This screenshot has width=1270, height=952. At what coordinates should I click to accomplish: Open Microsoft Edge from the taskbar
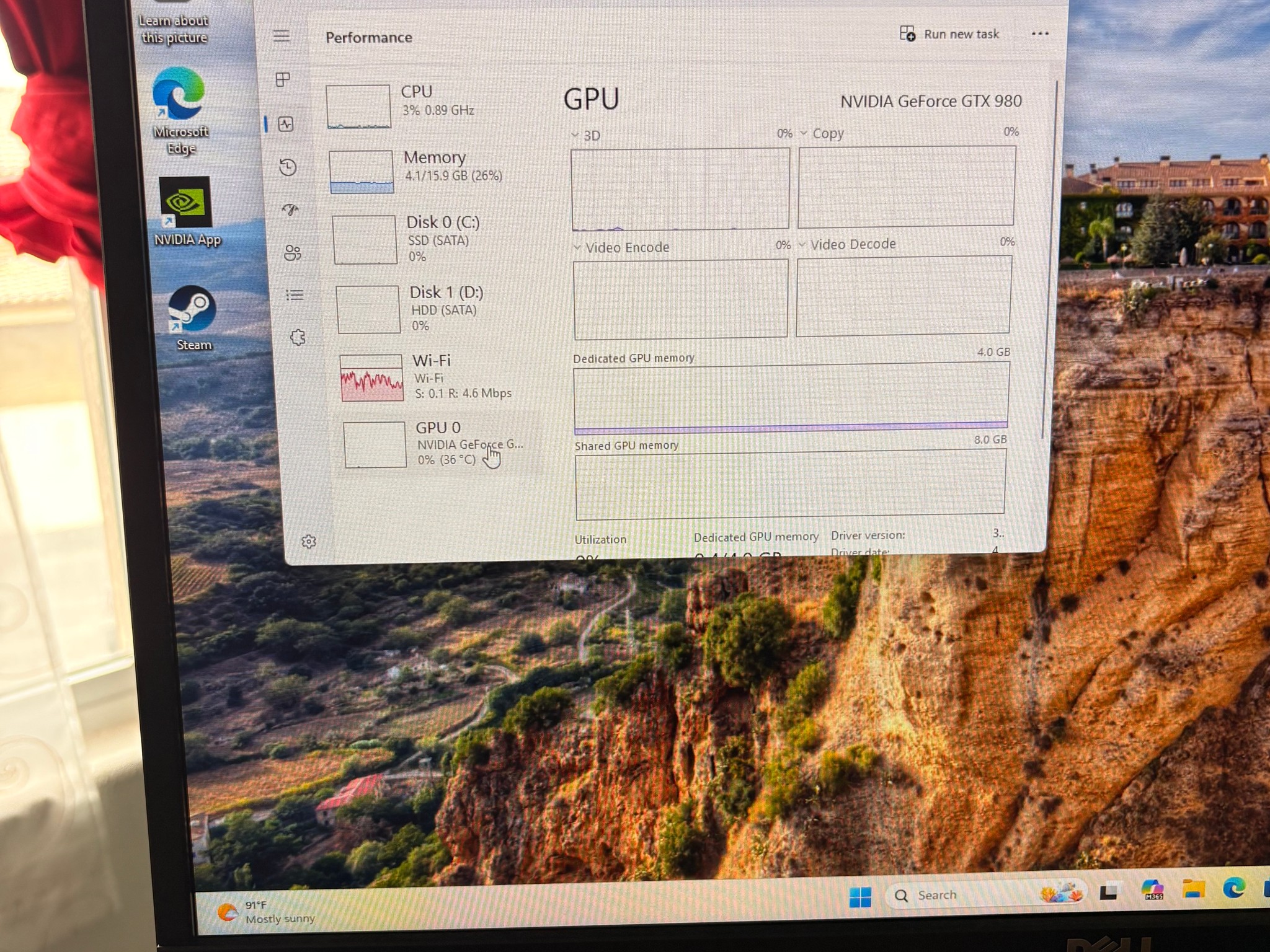pyautogui.click(x=1234, y=888)
